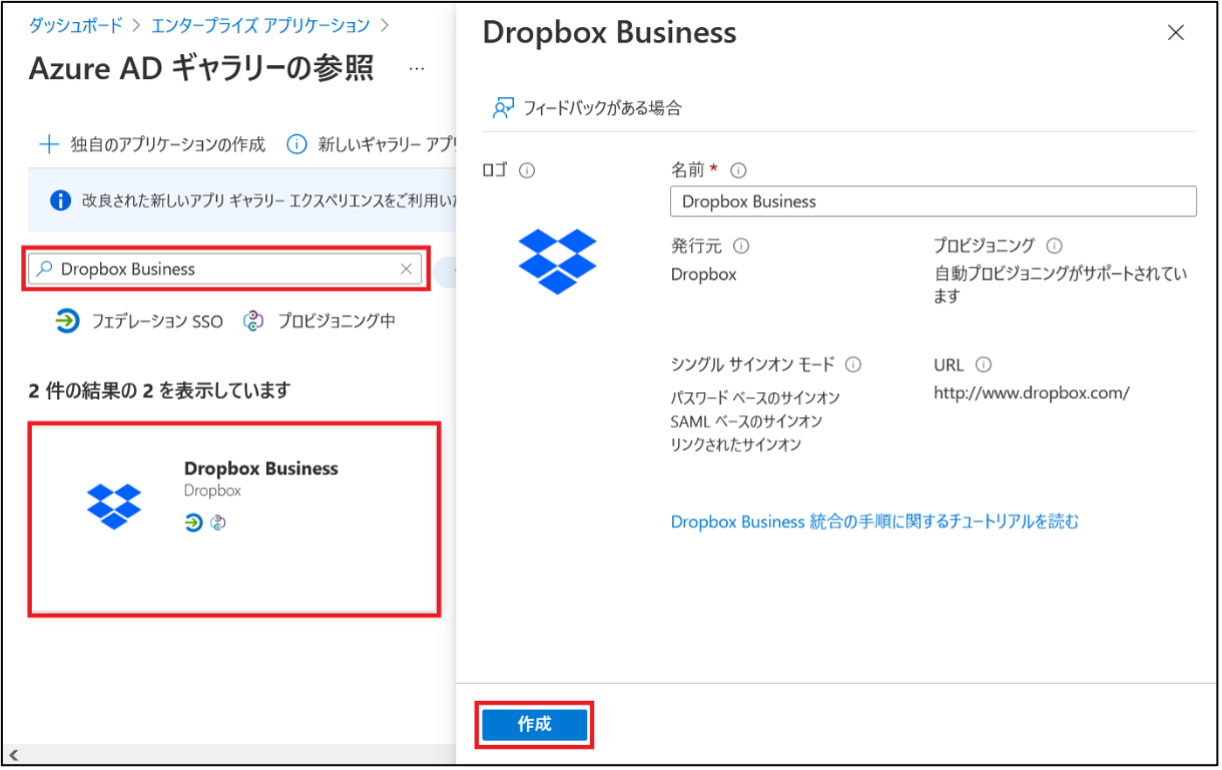This screenshot has height=770, width=1222.
Task: Click the 改良された新しいアプリ ギャラリー banner text
Action: [268, 200]
